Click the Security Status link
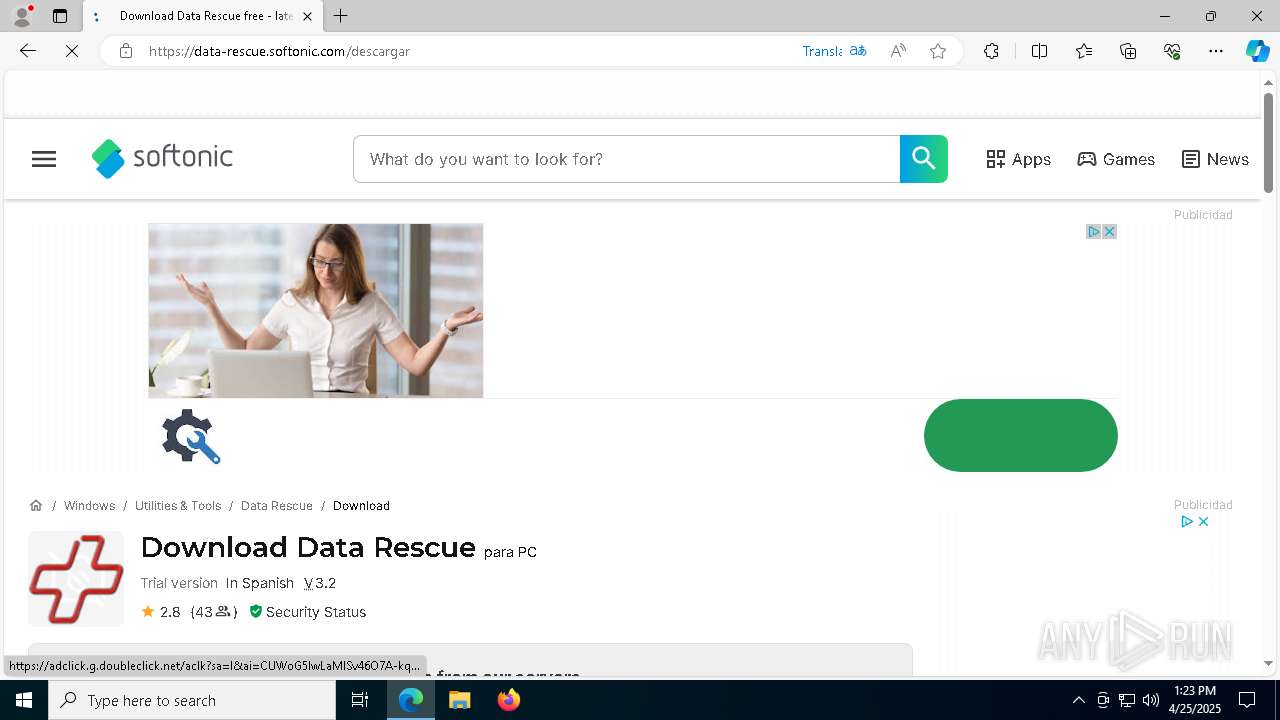1280x720 pixels. (x=307, y=612)
